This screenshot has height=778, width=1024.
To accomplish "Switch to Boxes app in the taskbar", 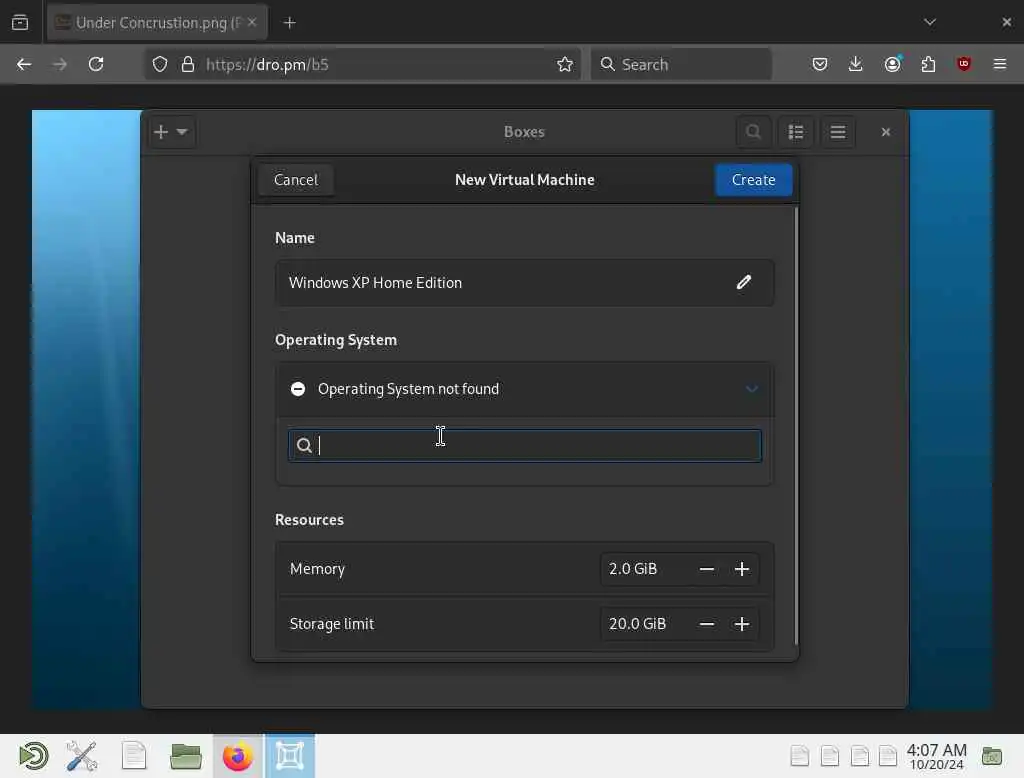I will point(289,756).
